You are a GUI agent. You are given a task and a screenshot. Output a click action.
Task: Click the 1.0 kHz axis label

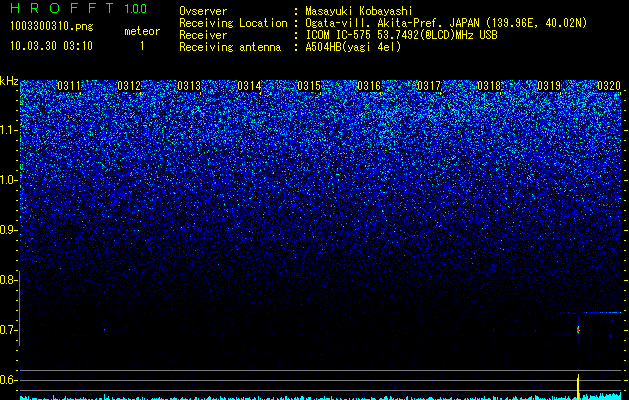pos(8,180)
